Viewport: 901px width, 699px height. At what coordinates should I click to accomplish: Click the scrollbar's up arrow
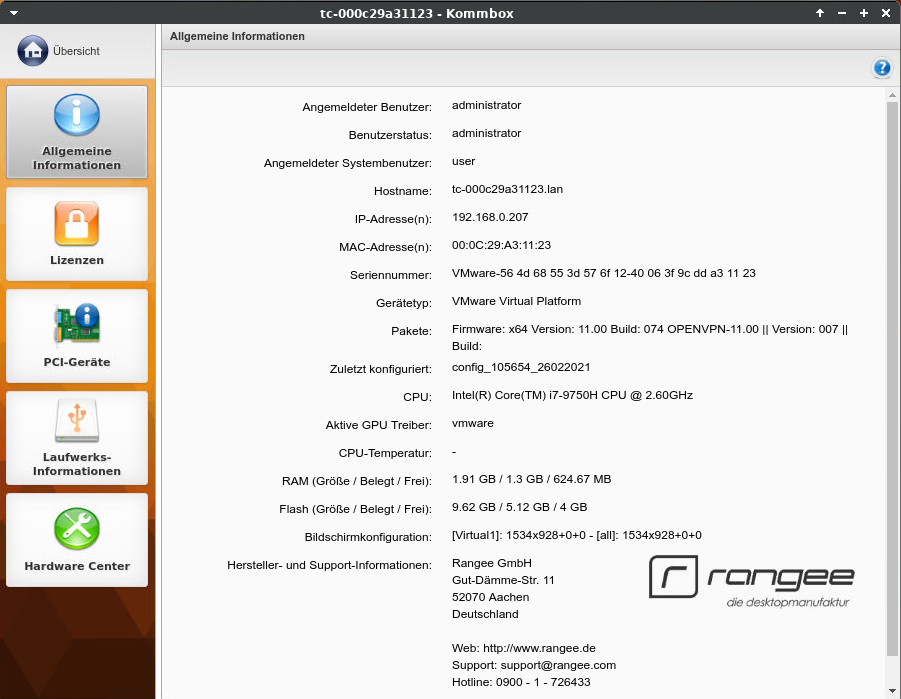[x=892, y=93]
